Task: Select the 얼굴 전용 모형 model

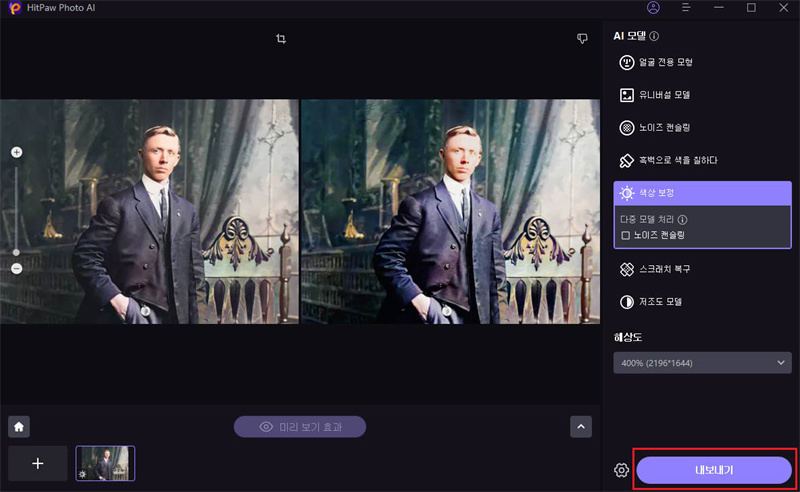Action: [x=702, y=62]
